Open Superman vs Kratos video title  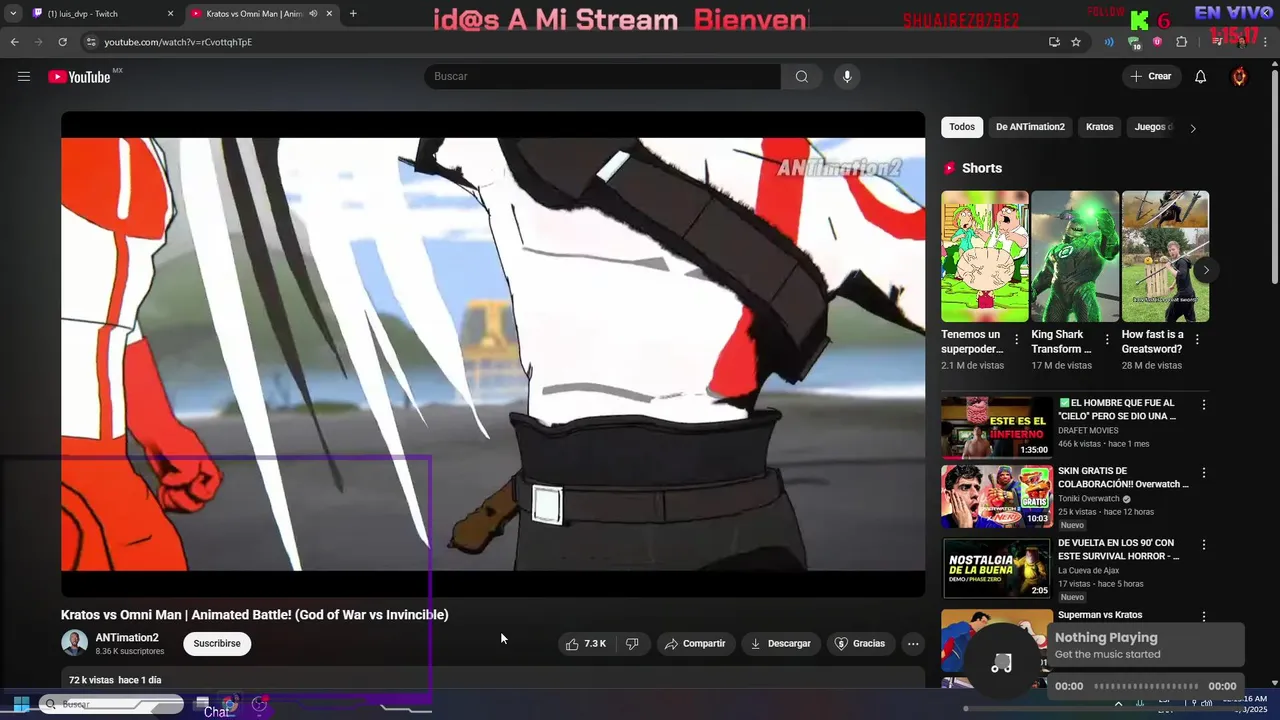point(1100,615)
